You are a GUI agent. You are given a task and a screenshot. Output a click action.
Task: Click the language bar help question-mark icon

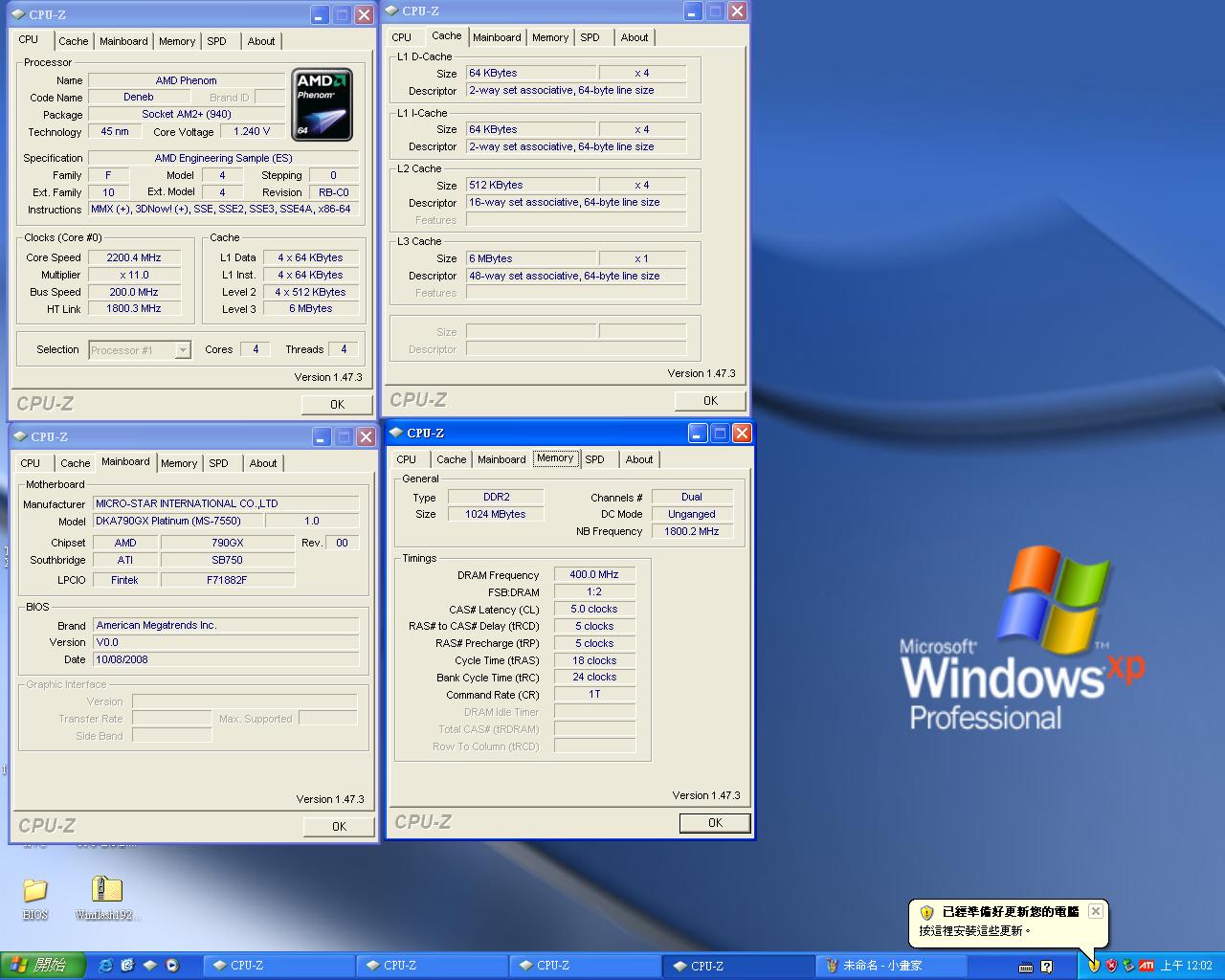[x=1047, y=967]
